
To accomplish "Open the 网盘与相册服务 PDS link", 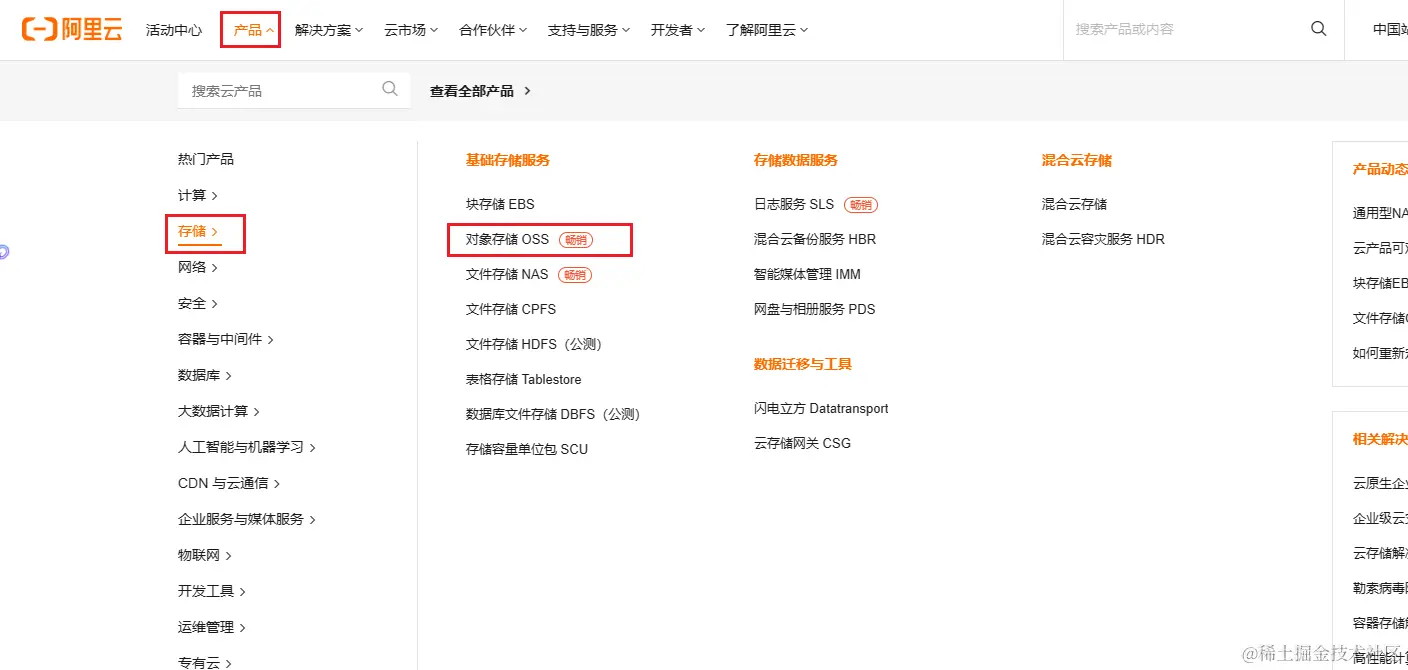I will click(x=814, y=309).
